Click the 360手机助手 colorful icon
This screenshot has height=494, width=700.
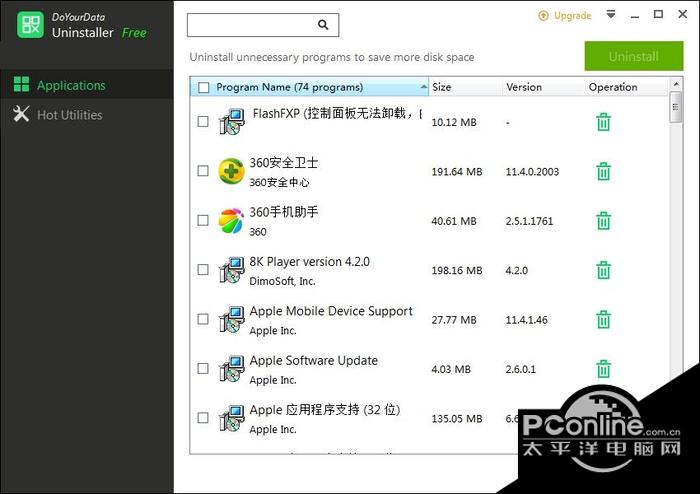[231, 221]
